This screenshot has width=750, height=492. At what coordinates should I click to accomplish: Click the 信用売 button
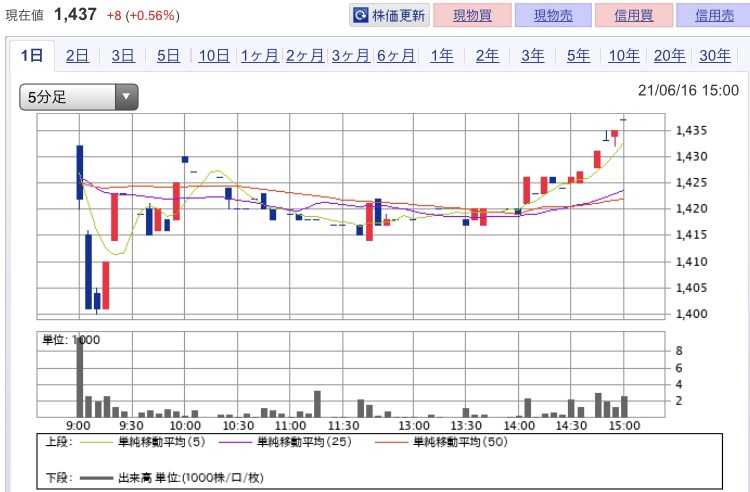(x=713, y=16)
